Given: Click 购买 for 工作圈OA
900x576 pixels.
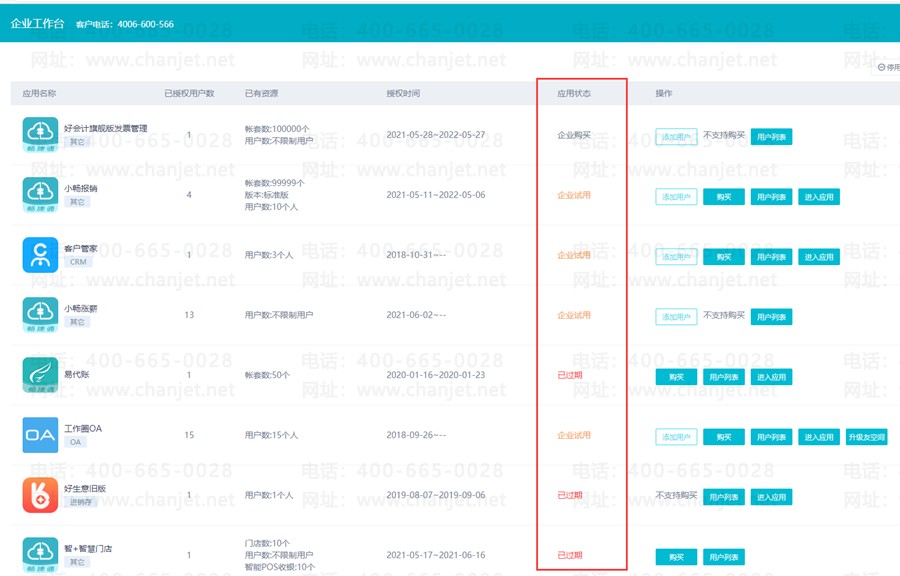Looking at the screenshot, I should tap(724, 437).
